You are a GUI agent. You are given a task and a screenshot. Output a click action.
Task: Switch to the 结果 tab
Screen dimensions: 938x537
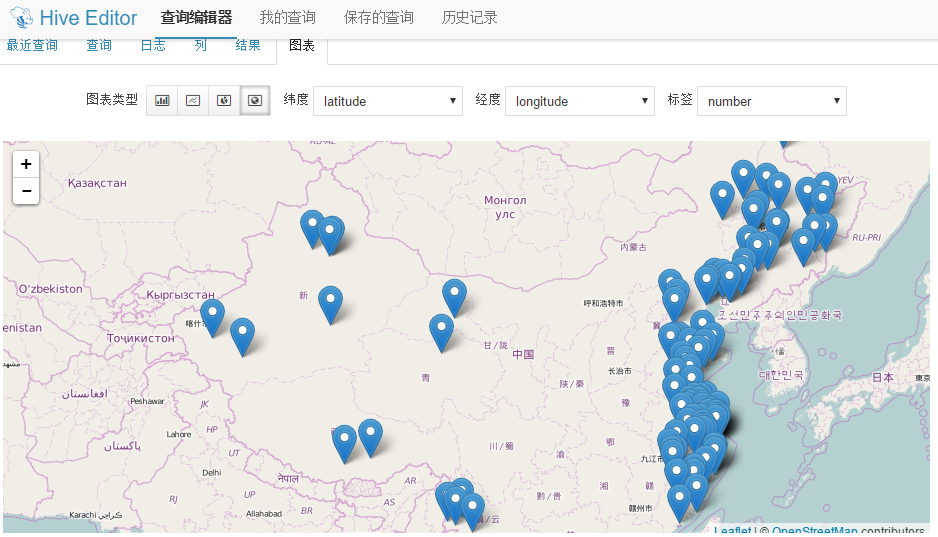[248, 45]
